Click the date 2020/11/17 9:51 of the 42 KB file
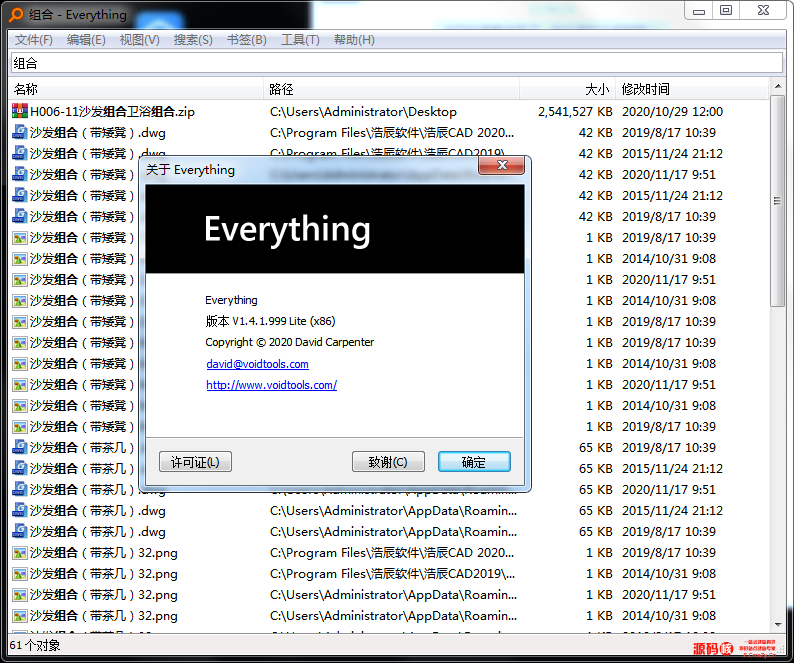The image size is (794, 663). click(668, 175)
